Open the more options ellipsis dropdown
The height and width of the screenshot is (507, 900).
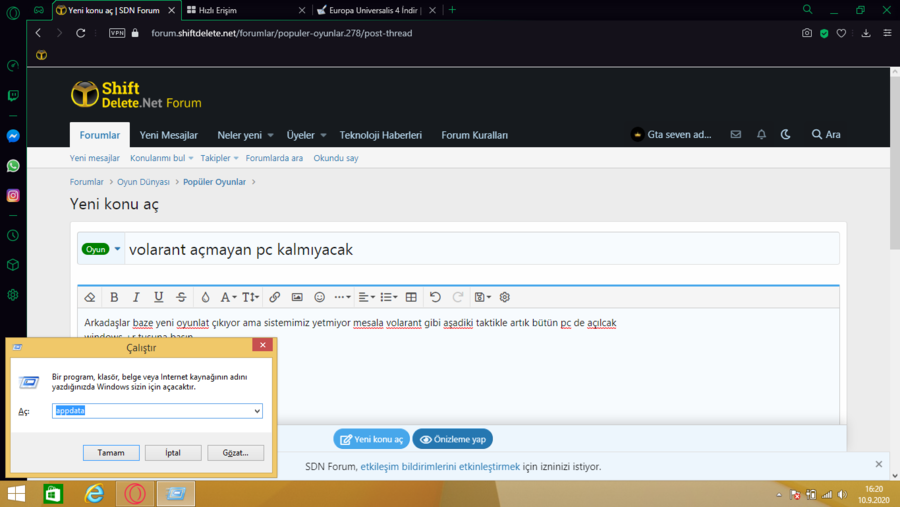[343, 297]
